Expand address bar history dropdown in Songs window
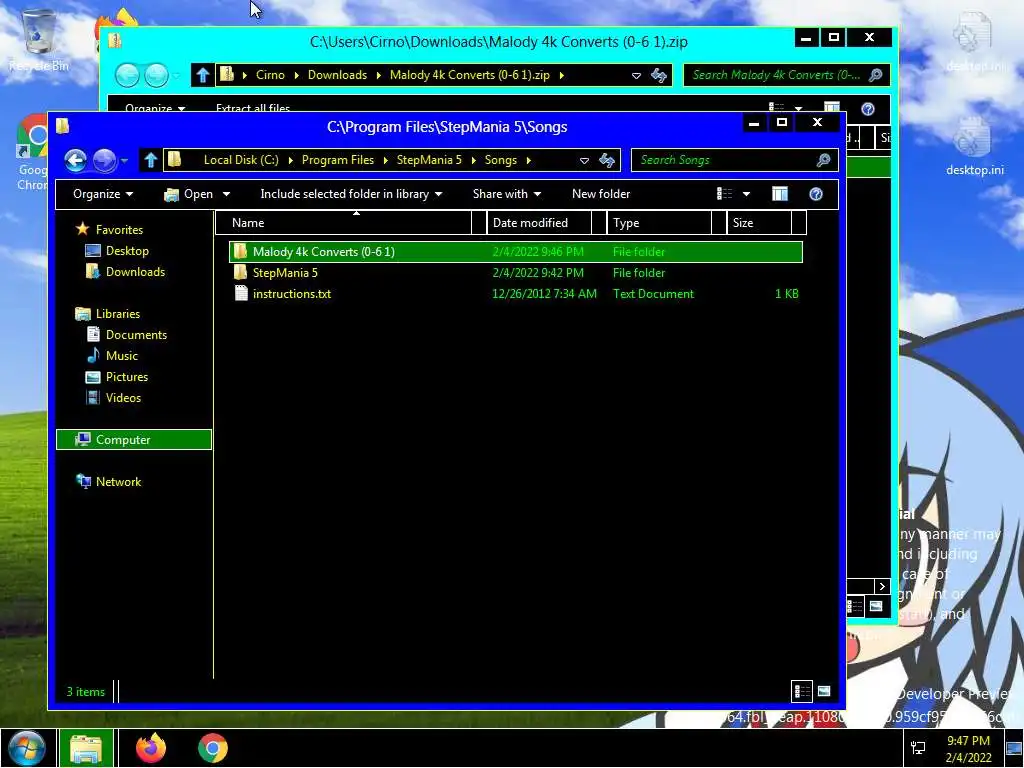Screen dimensions: 1024x768 coord(584,161)
